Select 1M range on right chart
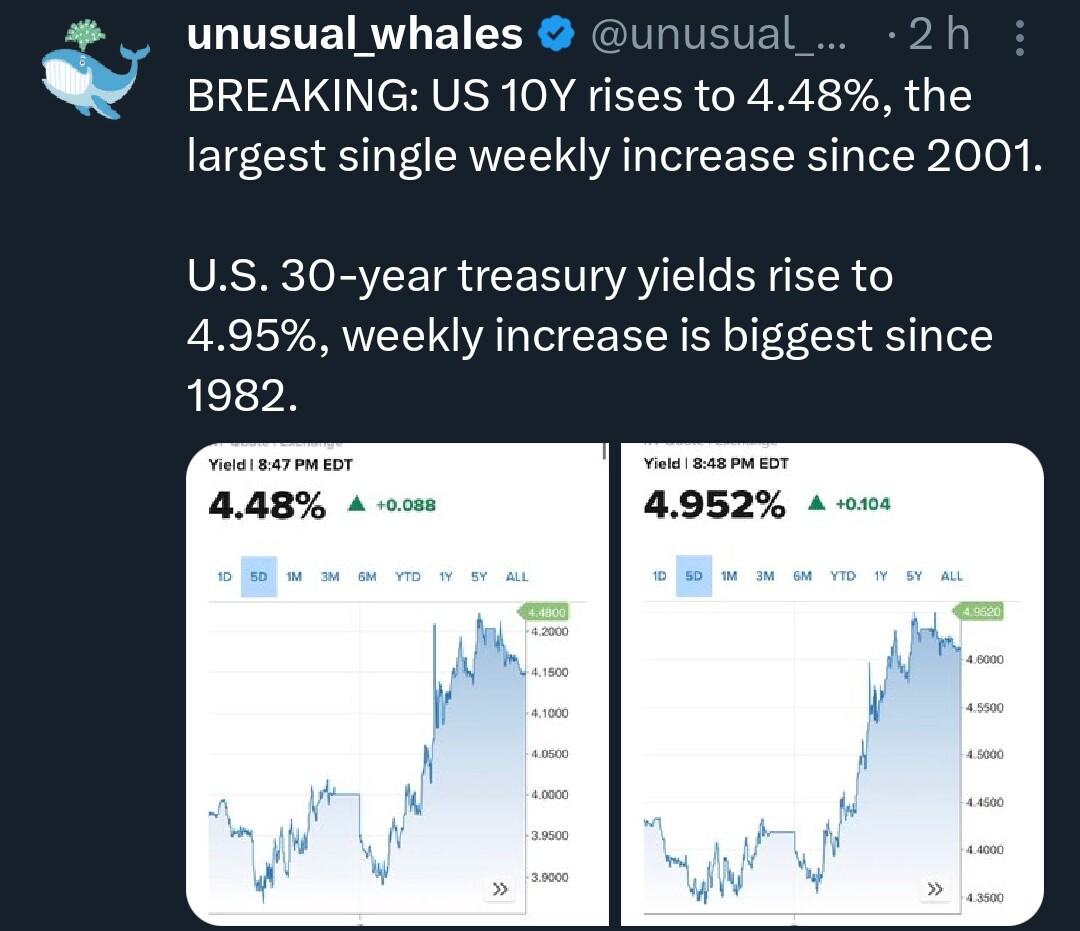This screenshot has width=1080, height=931. [x=729, y=576]
